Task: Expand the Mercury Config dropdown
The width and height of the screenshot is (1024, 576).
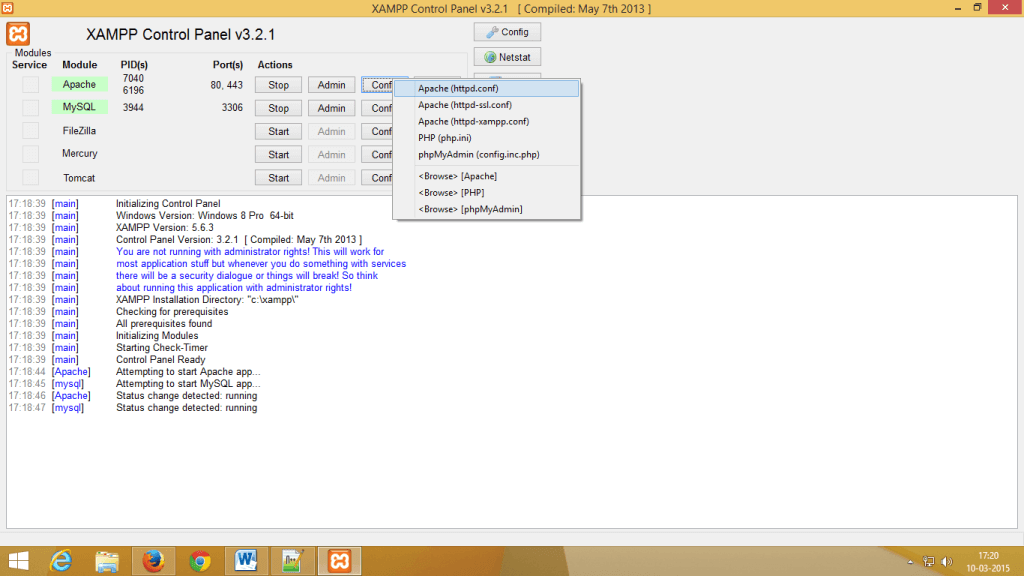Action: (x=377, y=155)
